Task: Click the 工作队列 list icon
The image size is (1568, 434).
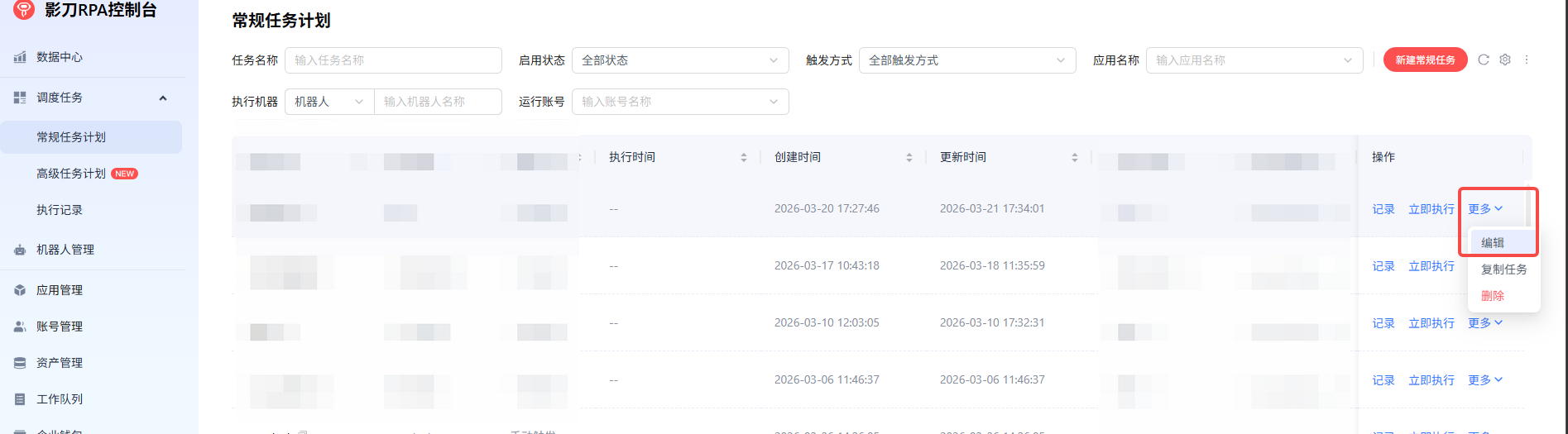Action: coord(20,399)
